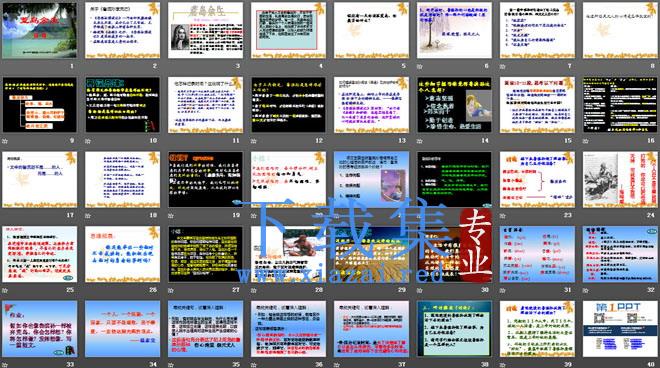Select slide 6 with the bare tree picture

click(454, 30)
